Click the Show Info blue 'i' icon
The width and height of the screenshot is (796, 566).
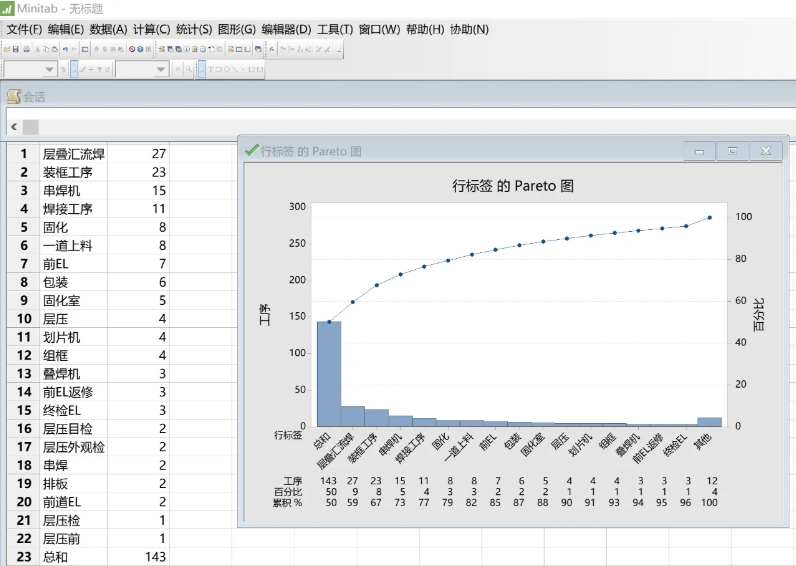[x=187, y=49]
